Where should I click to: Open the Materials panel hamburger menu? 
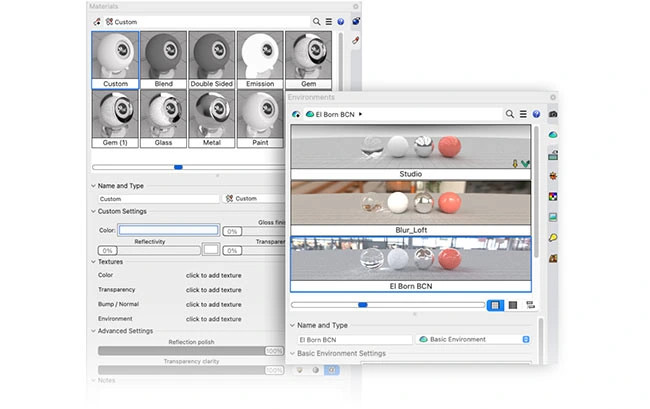pyautogui.click(x=328, y=22)
